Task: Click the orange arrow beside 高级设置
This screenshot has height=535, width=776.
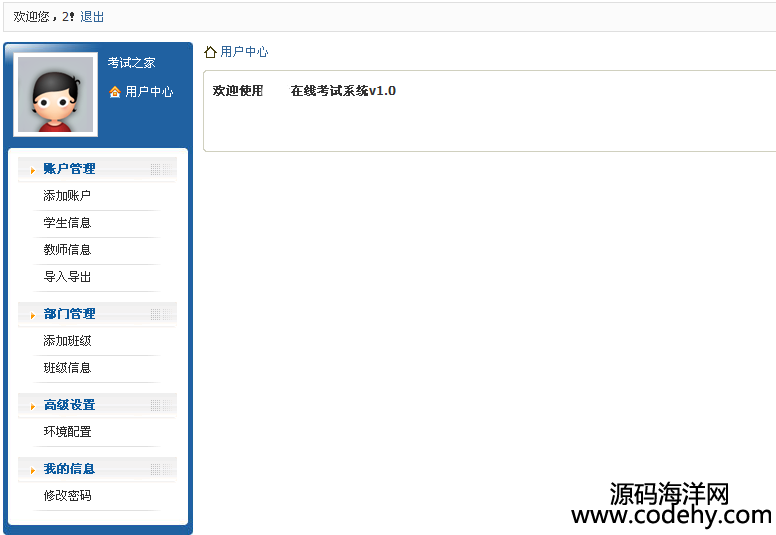Action: pyautogui.click(x=33, y=406)
